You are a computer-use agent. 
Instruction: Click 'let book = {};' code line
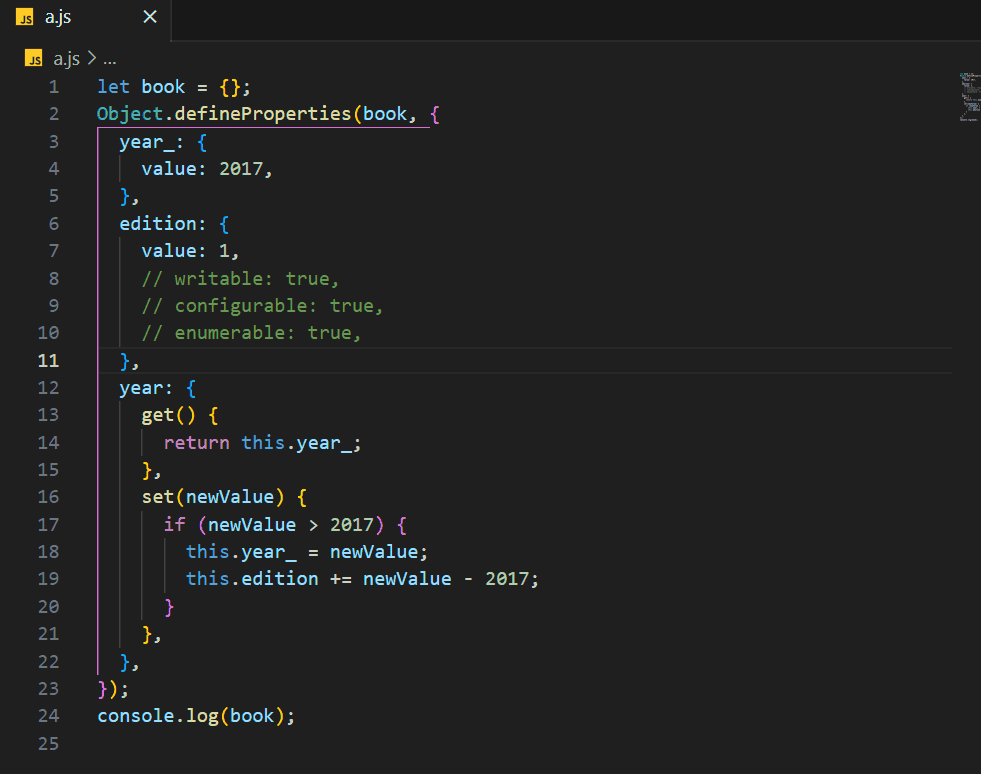(174, 87)
